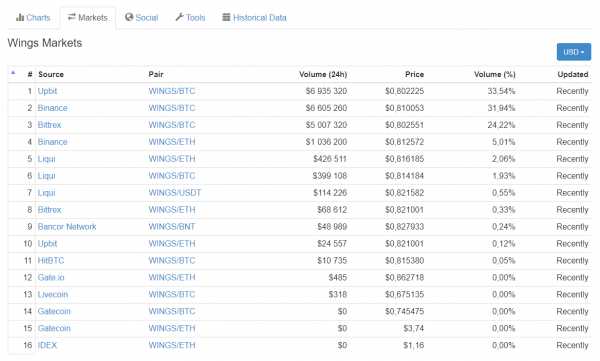
Task: Open Upbit source in row 1
Action: pyautogui.click(x=47, y=91)
